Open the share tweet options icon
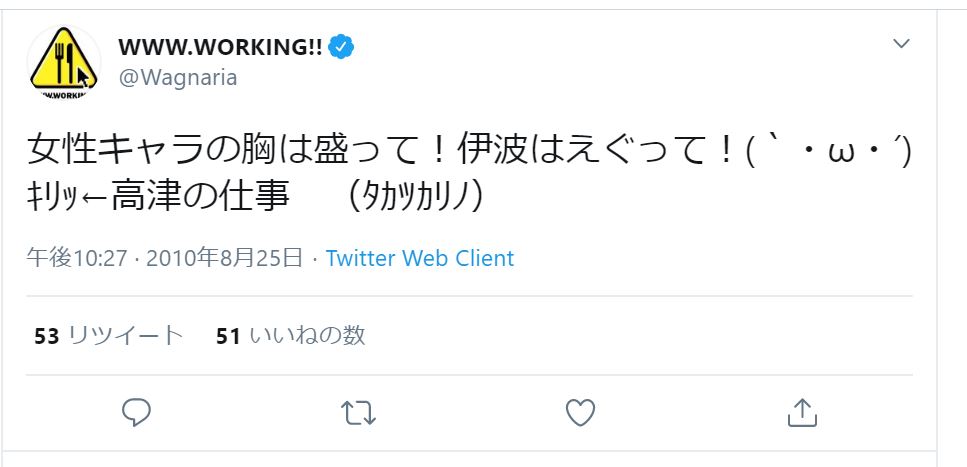Image resolution: width=967 pixels, height=467 pixels. [x=802, y=412]
